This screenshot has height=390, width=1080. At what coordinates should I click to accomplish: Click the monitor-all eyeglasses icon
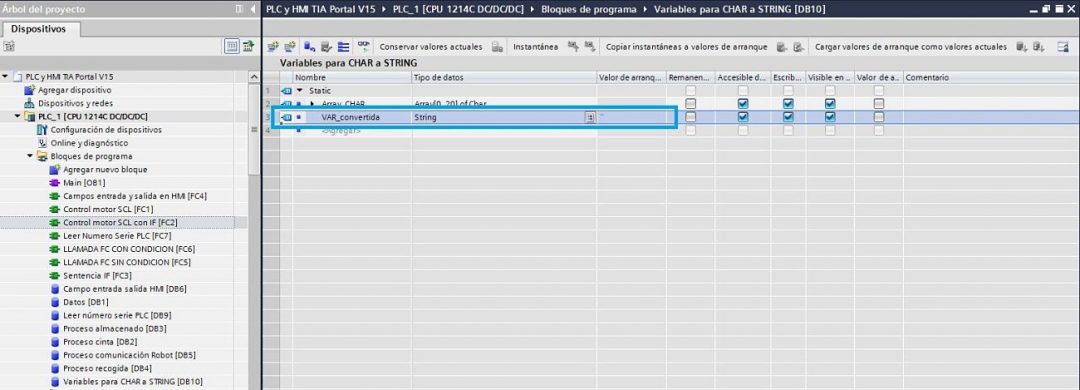pyautogui.click(x=363, y=46)
